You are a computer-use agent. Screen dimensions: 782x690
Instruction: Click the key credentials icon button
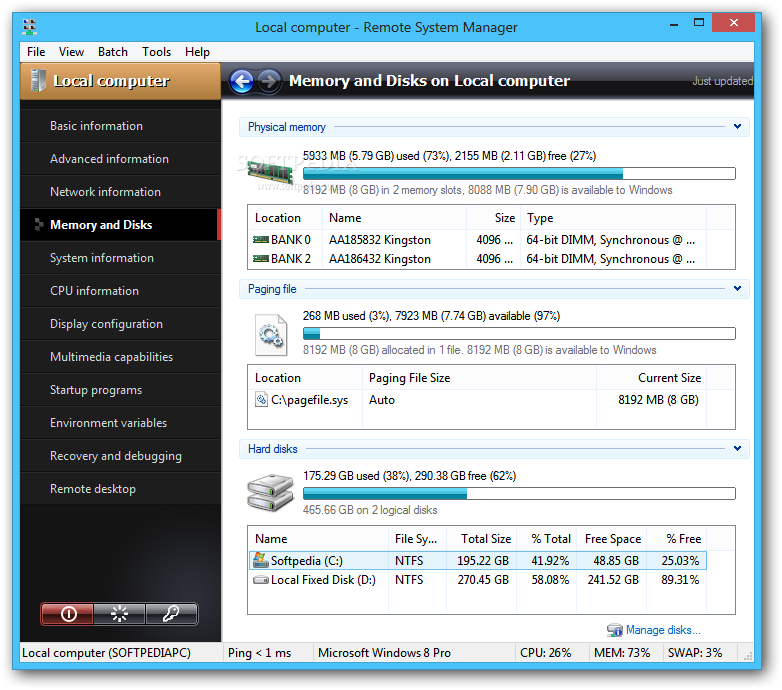click(172, 613)
